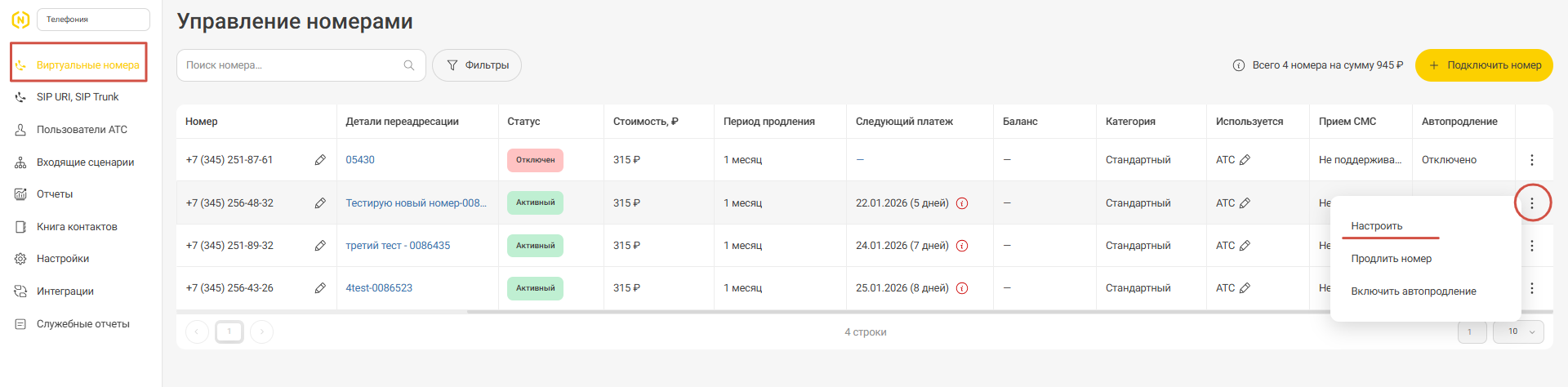The width and height of the screenshot is (1568, 387).
Task: Click Подключить номер button
Action: pos(1483,65)
